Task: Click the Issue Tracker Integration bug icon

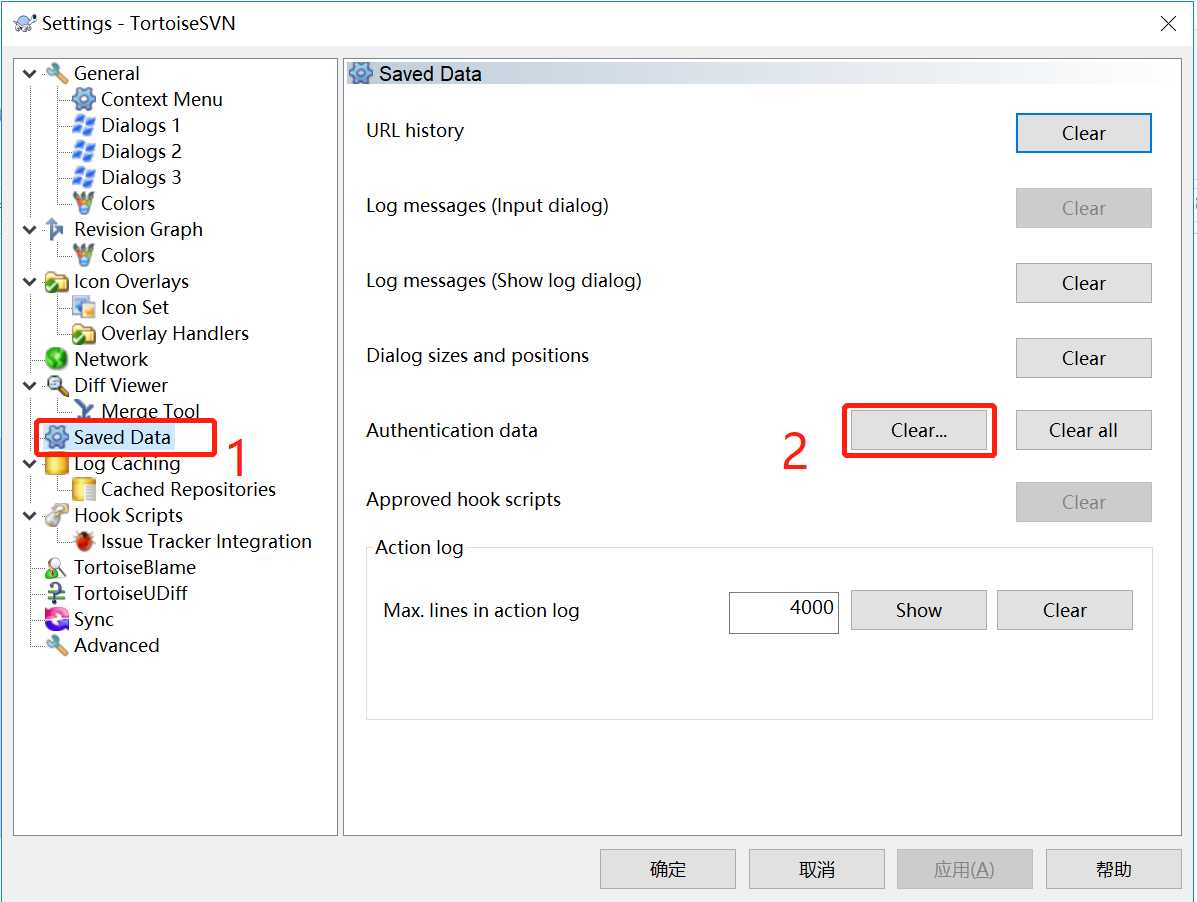Action: click(83, 541)
